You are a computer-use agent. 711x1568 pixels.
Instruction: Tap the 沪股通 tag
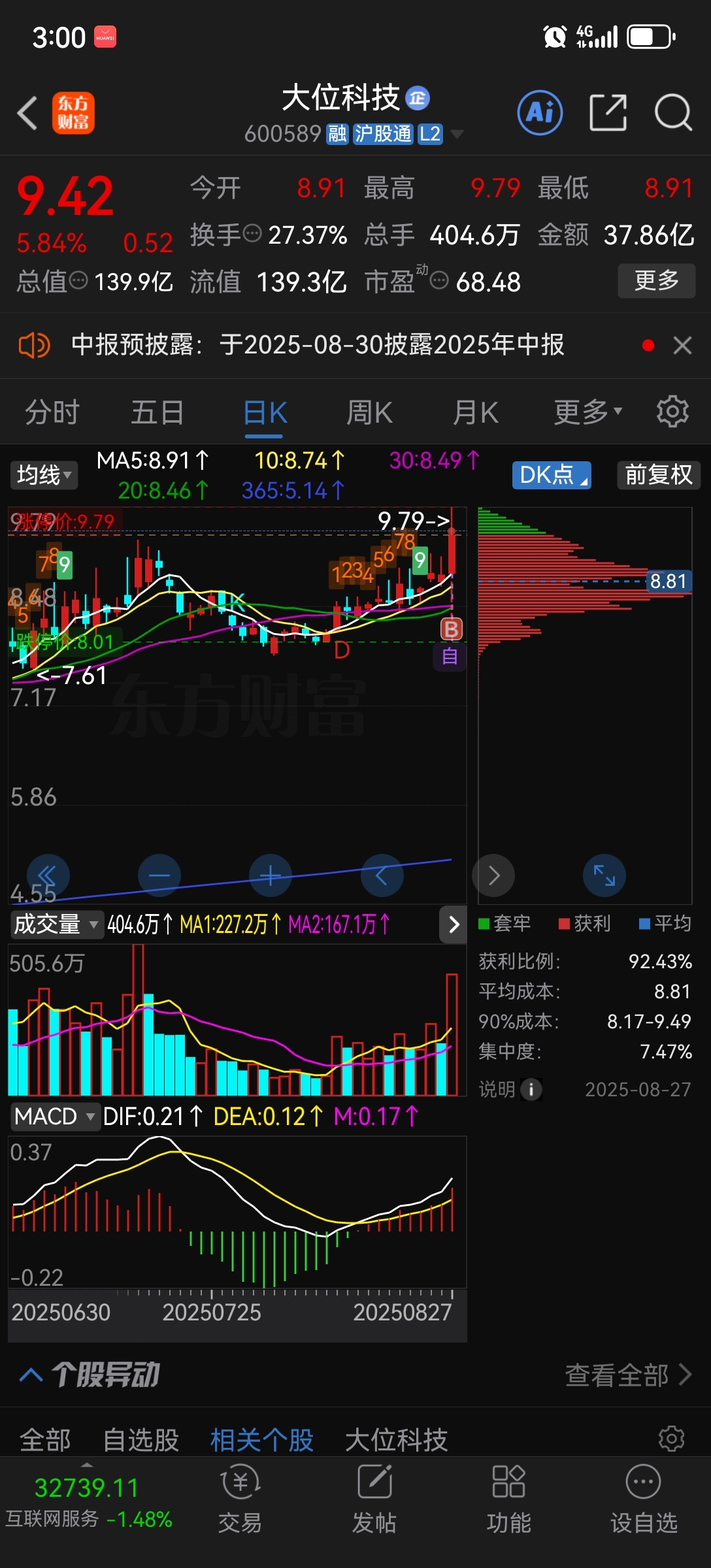[x=383, y=134]
